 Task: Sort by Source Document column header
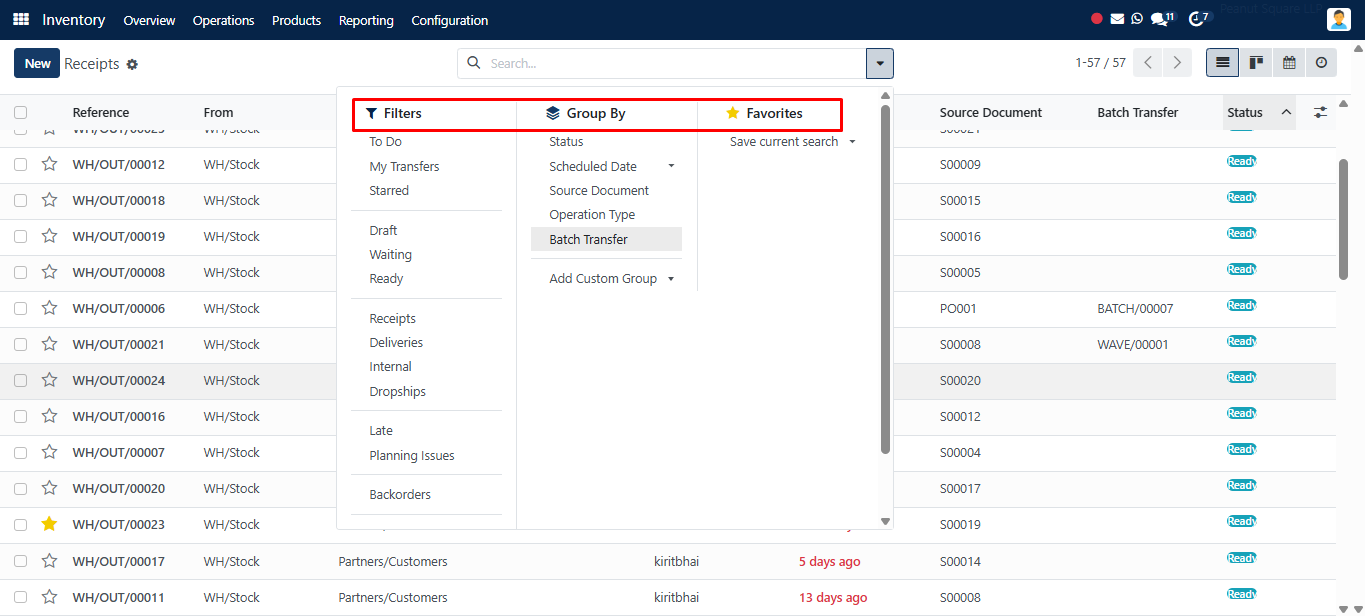[x=991, y=113]
